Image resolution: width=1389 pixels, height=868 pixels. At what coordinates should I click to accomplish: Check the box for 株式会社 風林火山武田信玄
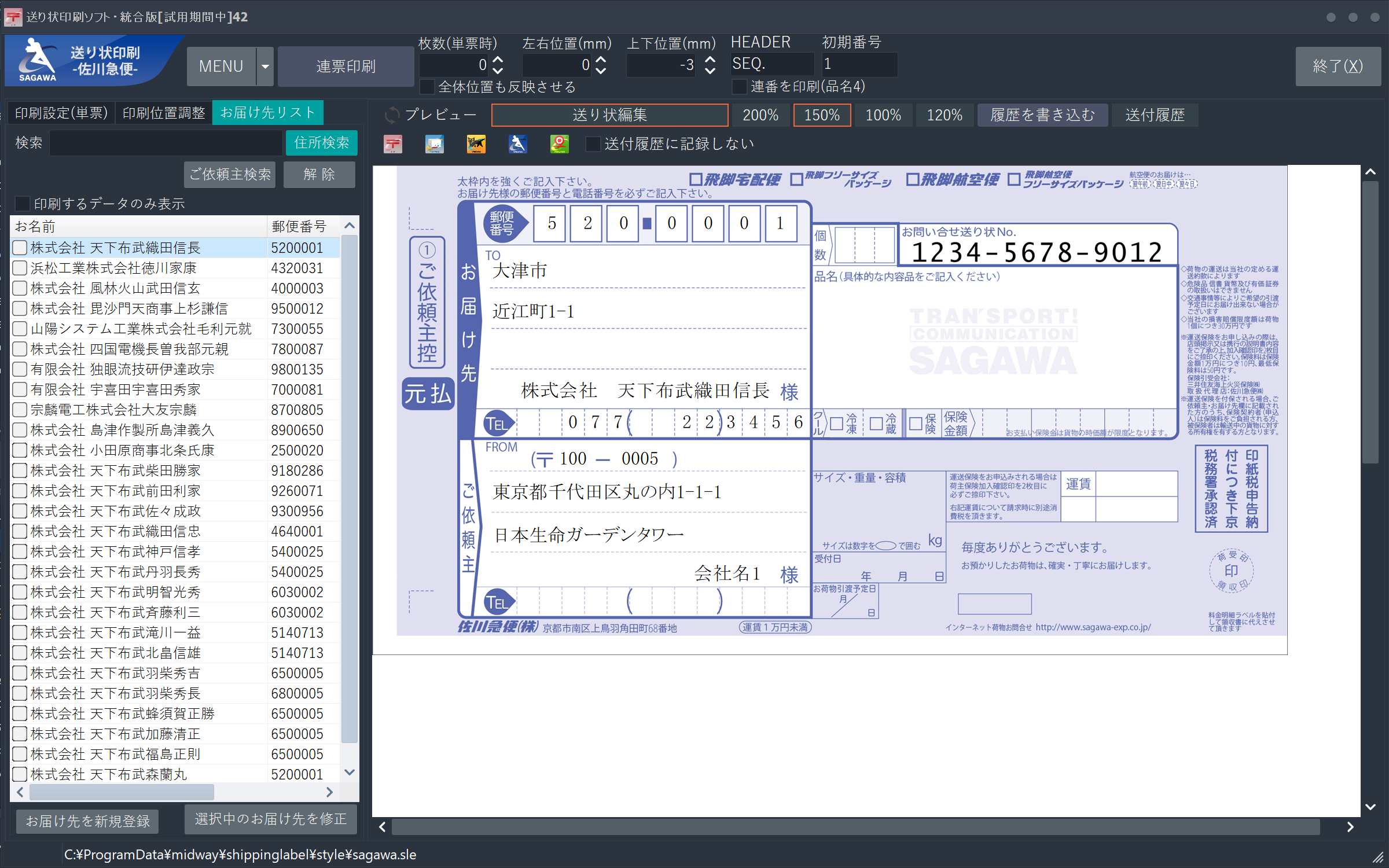tap(20, 288)
